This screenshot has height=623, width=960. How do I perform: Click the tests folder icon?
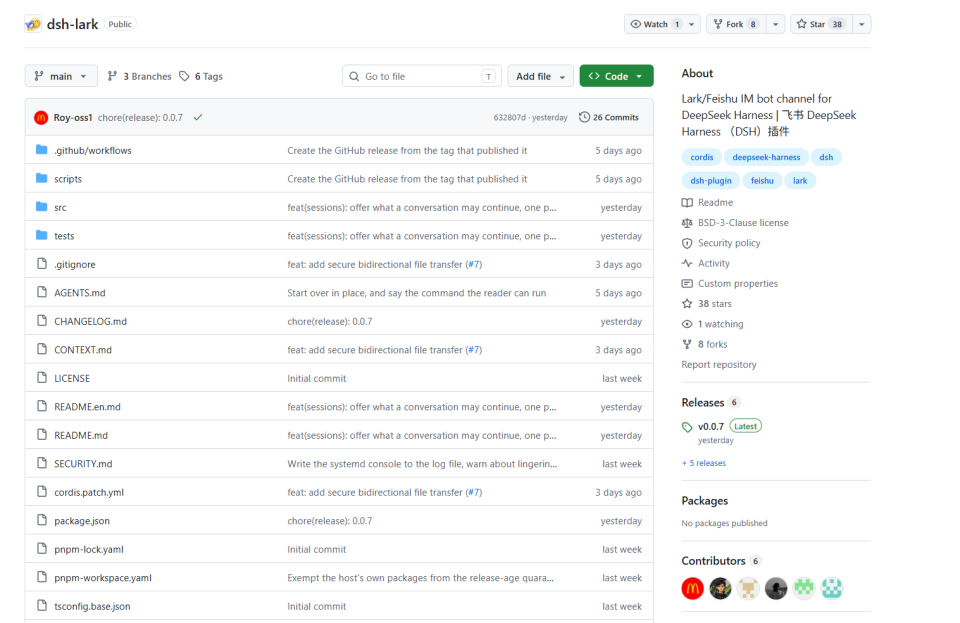(x=42, y=235)
